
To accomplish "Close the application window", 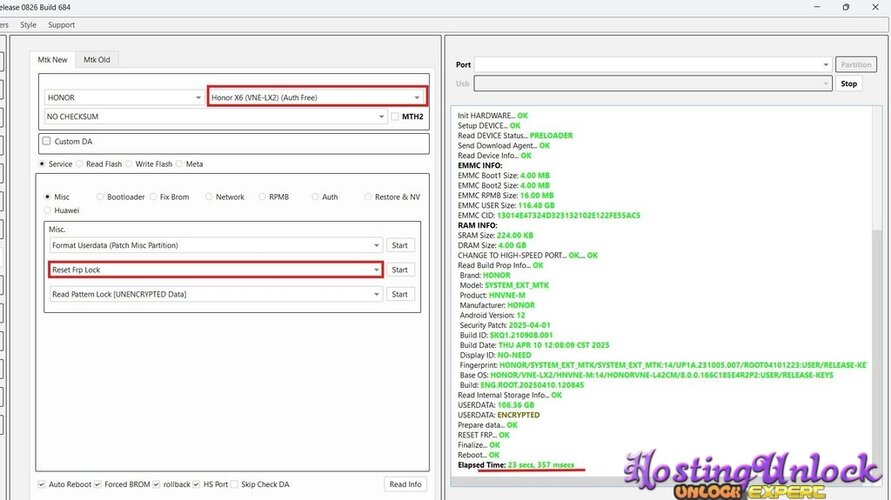I will pyautogui.click(x=875, y=7).
